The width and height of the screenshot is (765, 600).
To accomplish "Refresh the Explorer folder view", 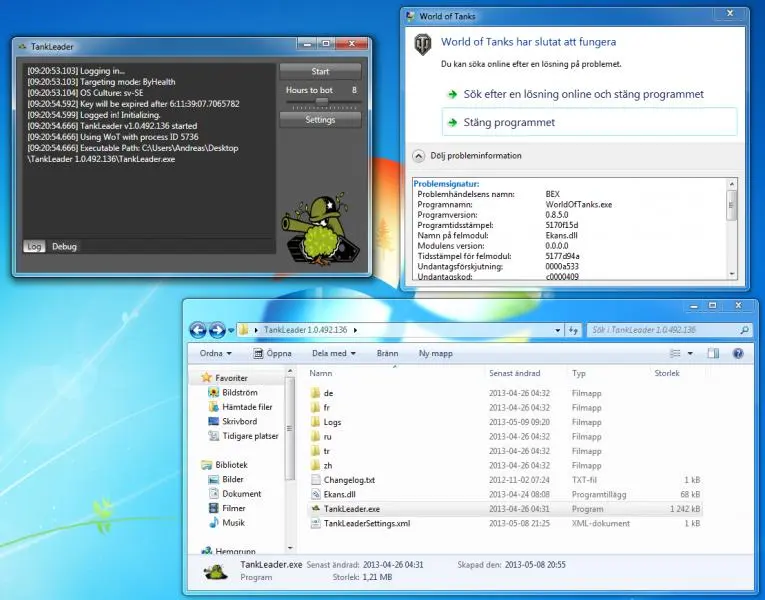I will pyautogui.click(x=573, y=330).
